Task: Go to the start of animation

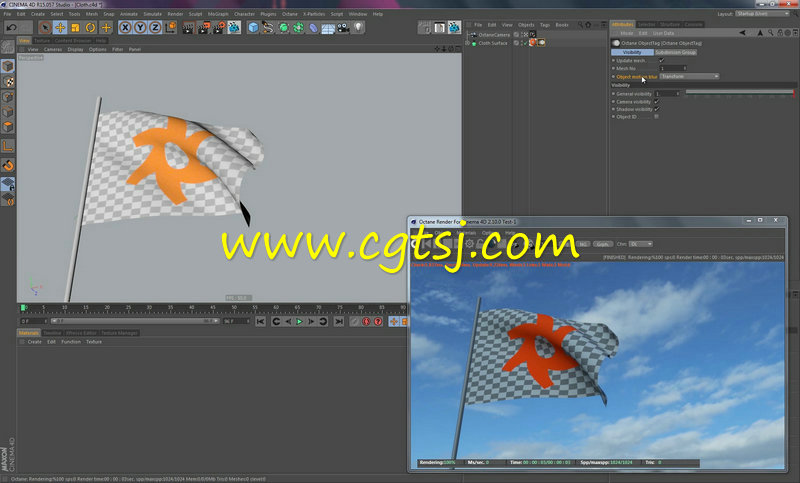Action: [x=261, y=321]
